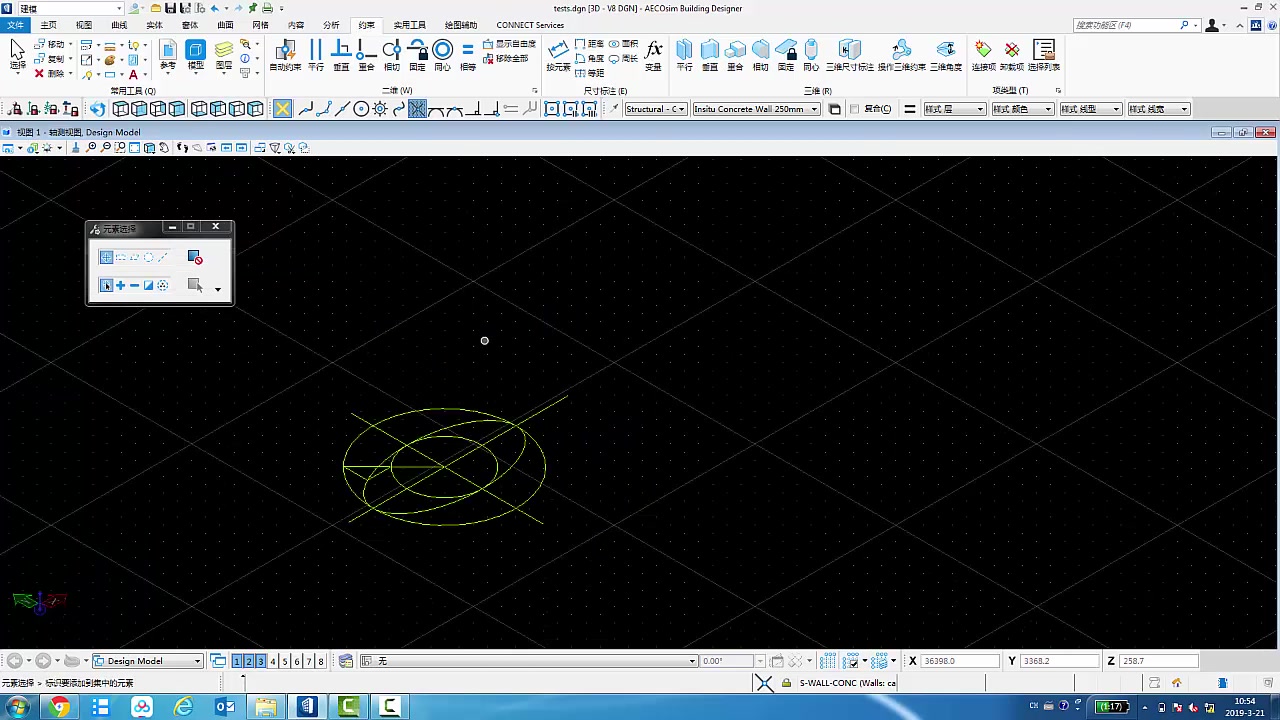This screenshot has height=720, width=1280.
Task: Open the 文件 File menu
Action: tap(15, 25)
